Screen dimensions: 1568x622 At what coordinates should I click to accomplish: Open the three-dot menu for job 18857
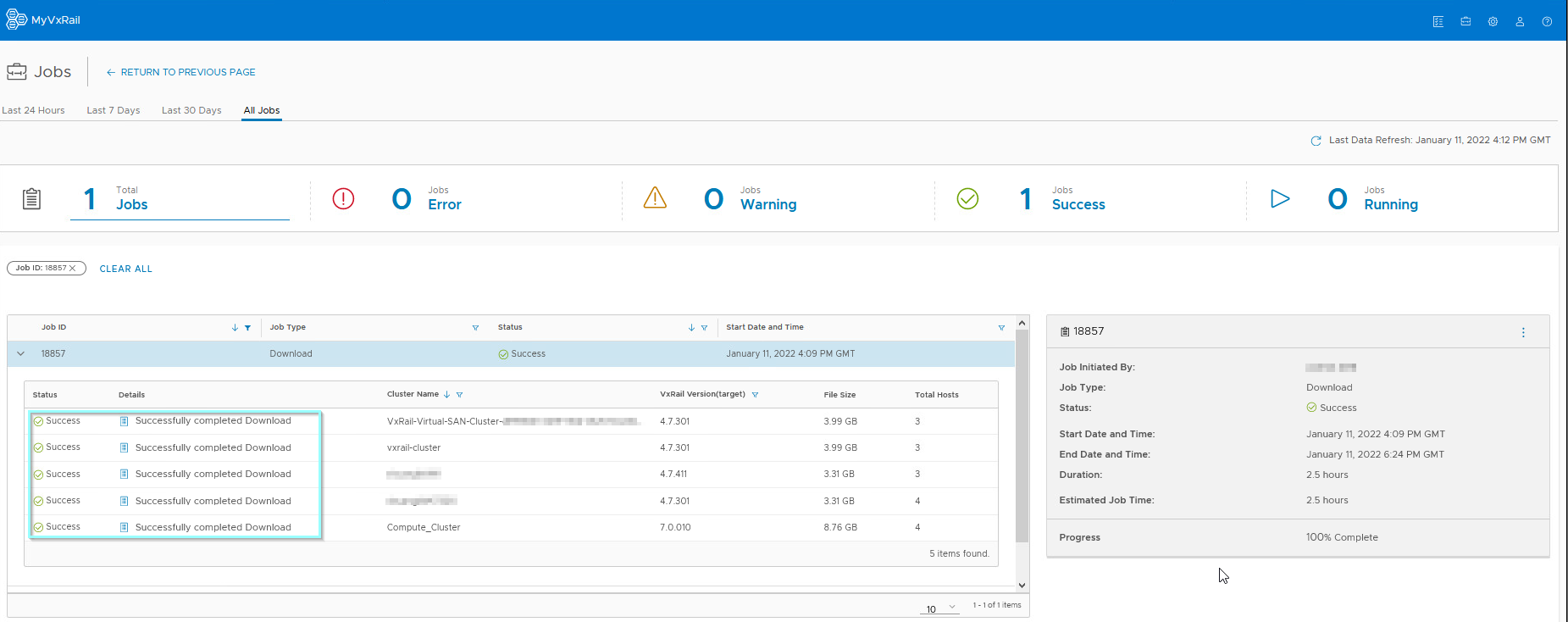1523,332
